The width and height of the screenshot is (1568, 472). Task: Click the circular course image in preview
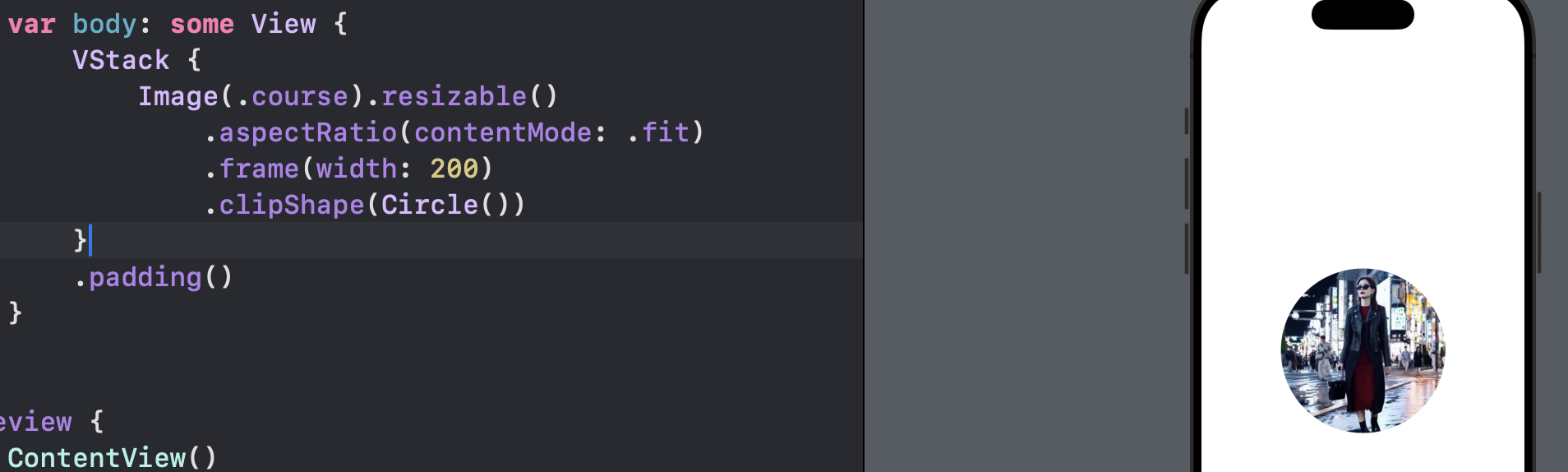(1363, 350)
